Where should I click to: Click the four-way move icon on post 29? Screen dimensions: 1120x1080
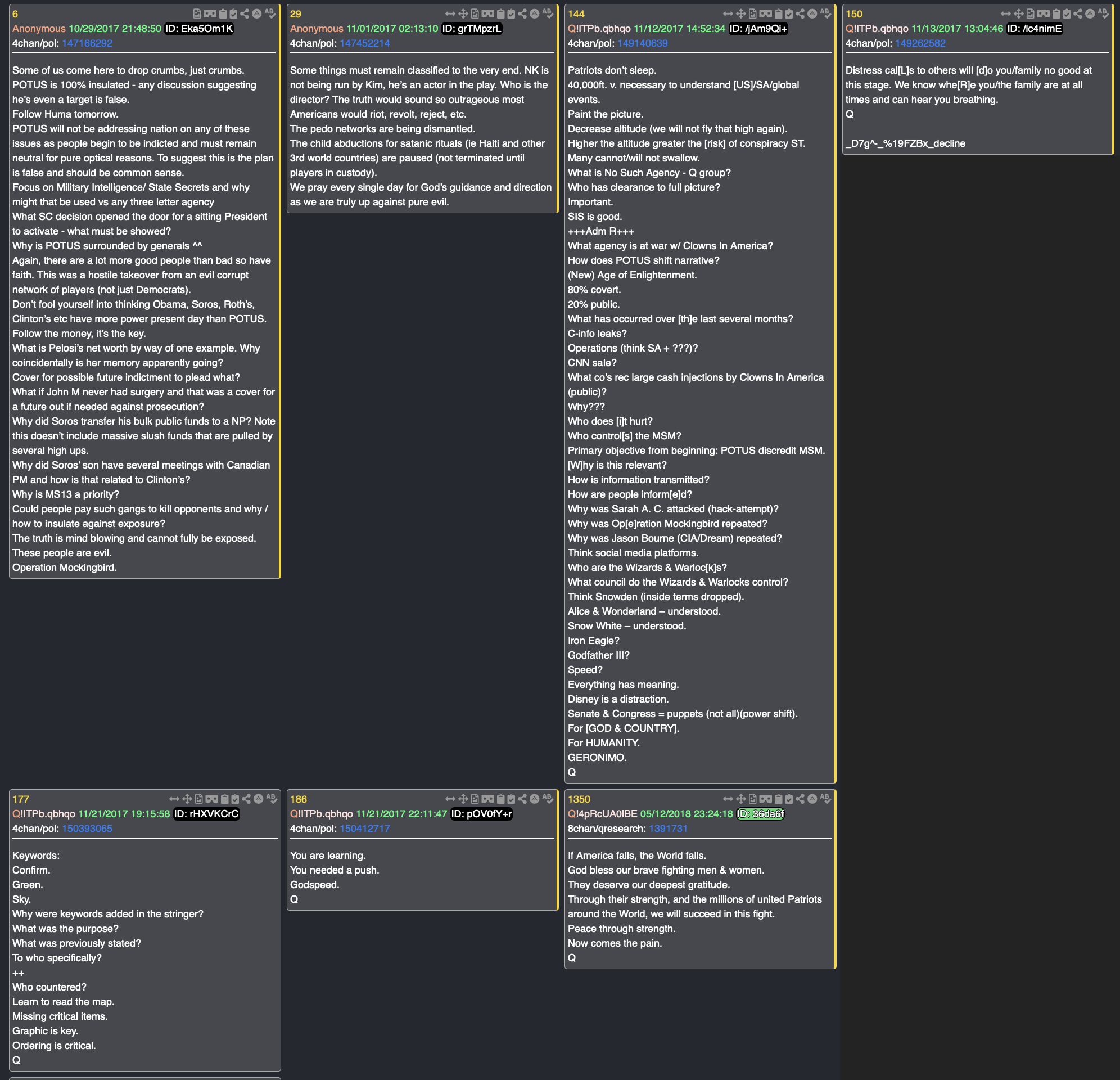pos(463,13)
